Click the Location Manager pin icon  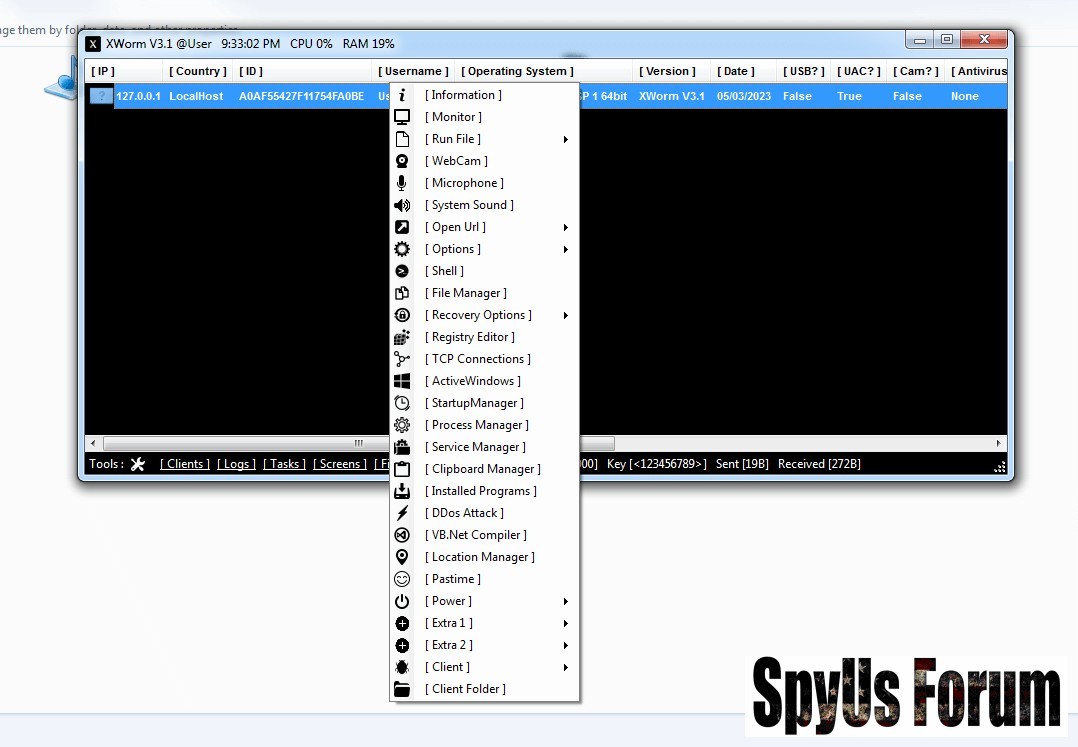[x=402, y=557]
